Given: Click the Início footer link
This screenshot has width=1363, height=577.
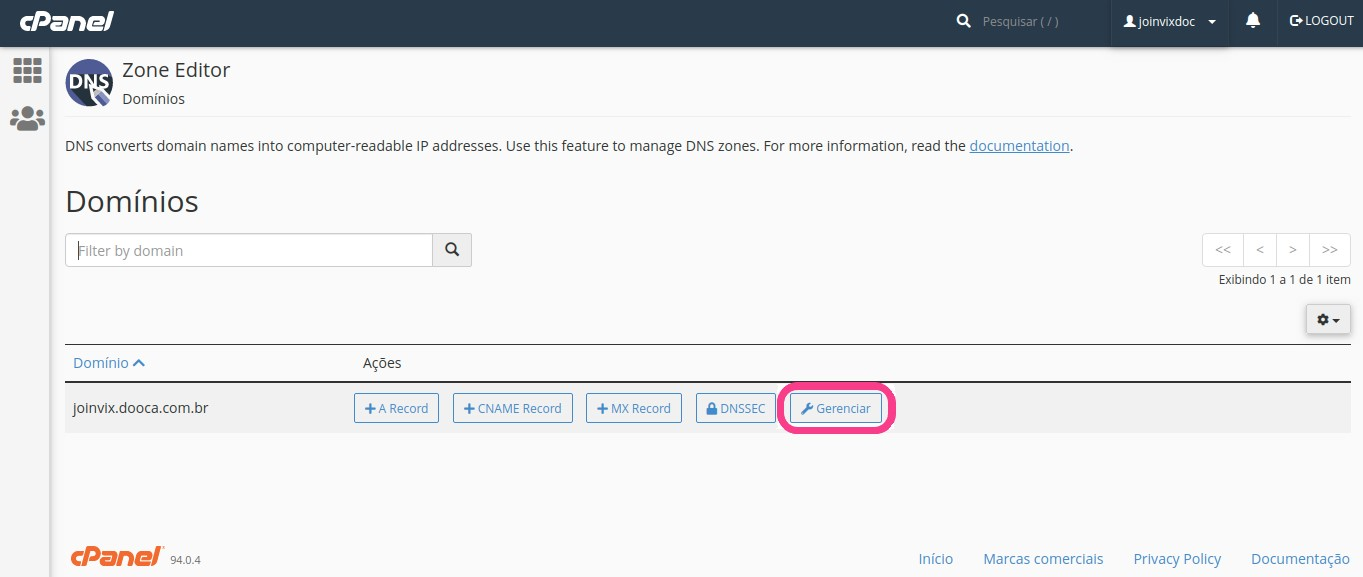Looking at the screenshot, I should pyautogui.click(x=936, y=559).
